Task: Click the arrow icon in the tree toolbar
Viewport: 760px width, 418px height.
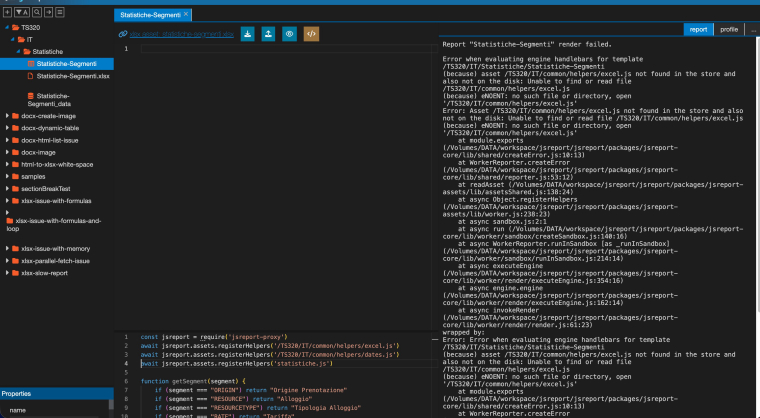Action: pos(48,12)
